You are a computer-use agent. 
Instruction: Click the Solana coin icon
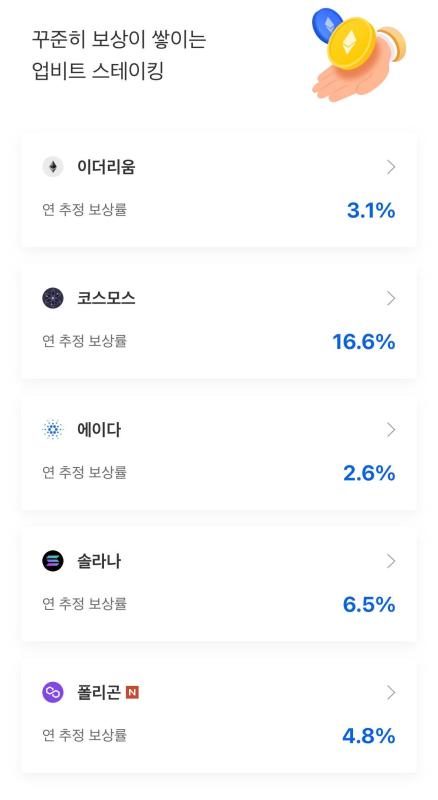pos(53,561)
